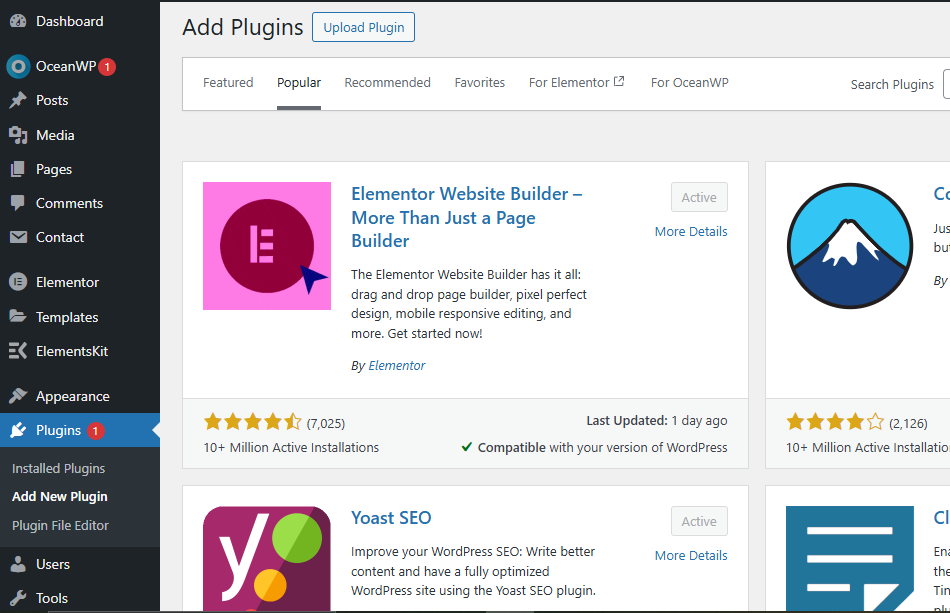Viewport: 950px width, 613px height.
Task: Open the Yoast SEO plugin title link
Action: 391,518
